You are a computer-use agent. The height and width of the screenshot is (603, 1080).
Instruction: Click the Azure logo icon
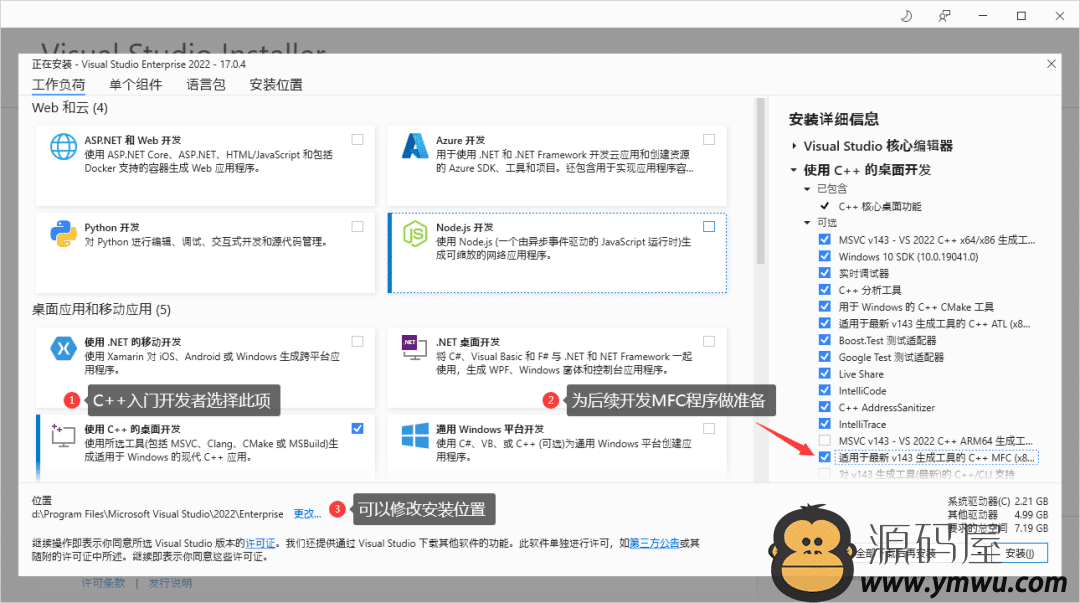coord(415,146)
